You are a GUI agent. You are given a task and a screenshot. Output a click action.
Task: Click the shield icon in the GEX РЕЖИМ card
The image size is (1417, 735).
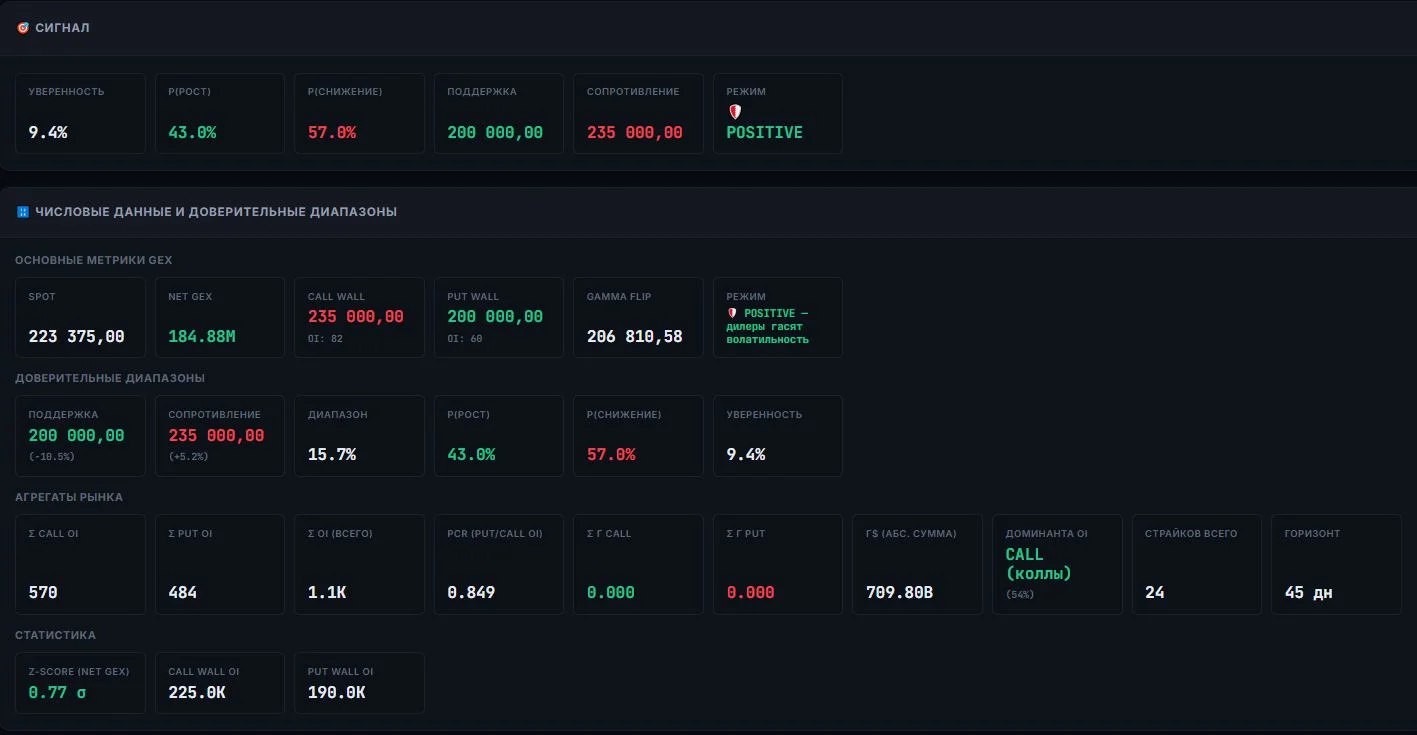(732, 313)
